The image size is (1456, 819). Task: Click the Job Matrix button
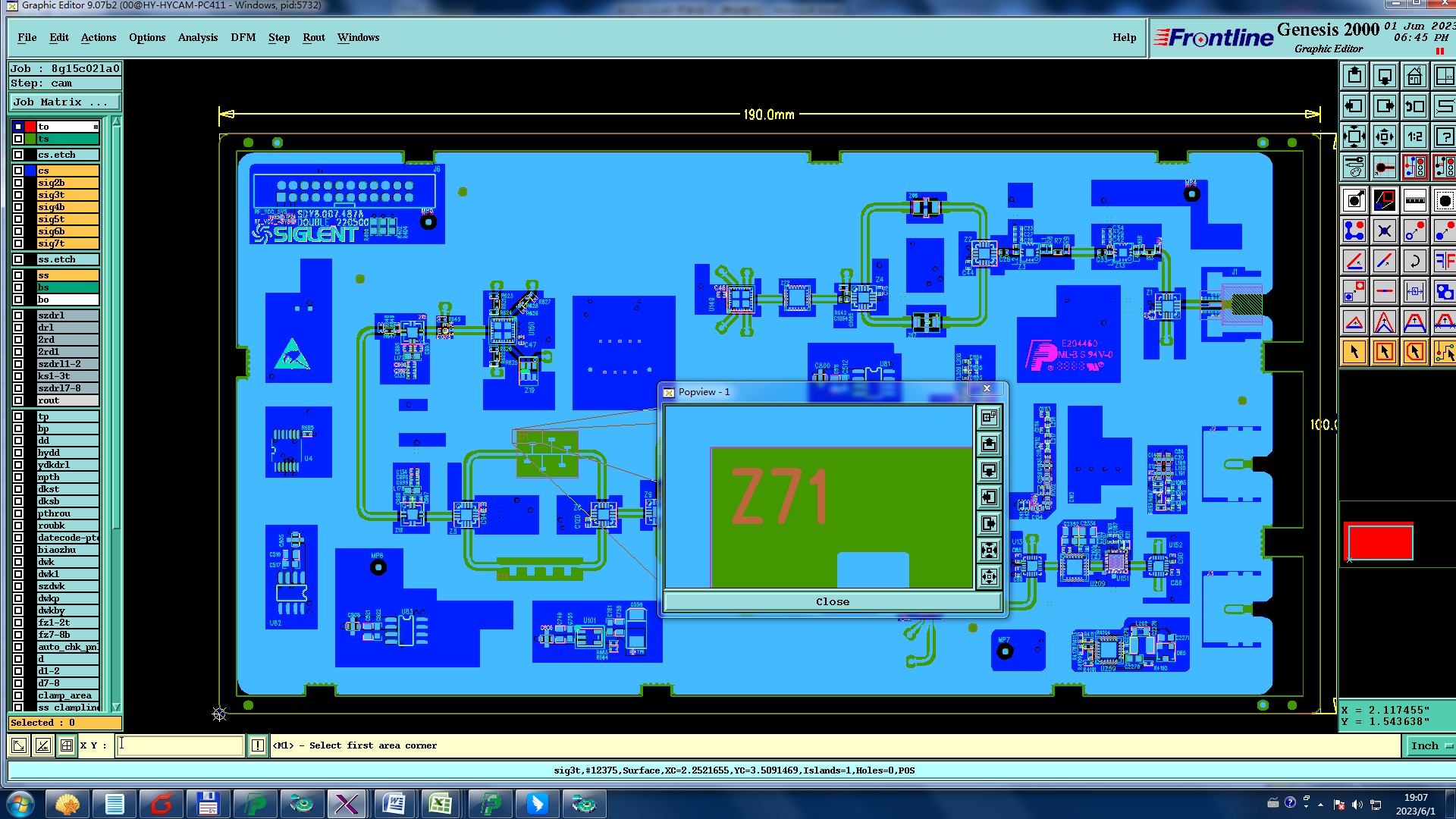[x=64, y=102]
